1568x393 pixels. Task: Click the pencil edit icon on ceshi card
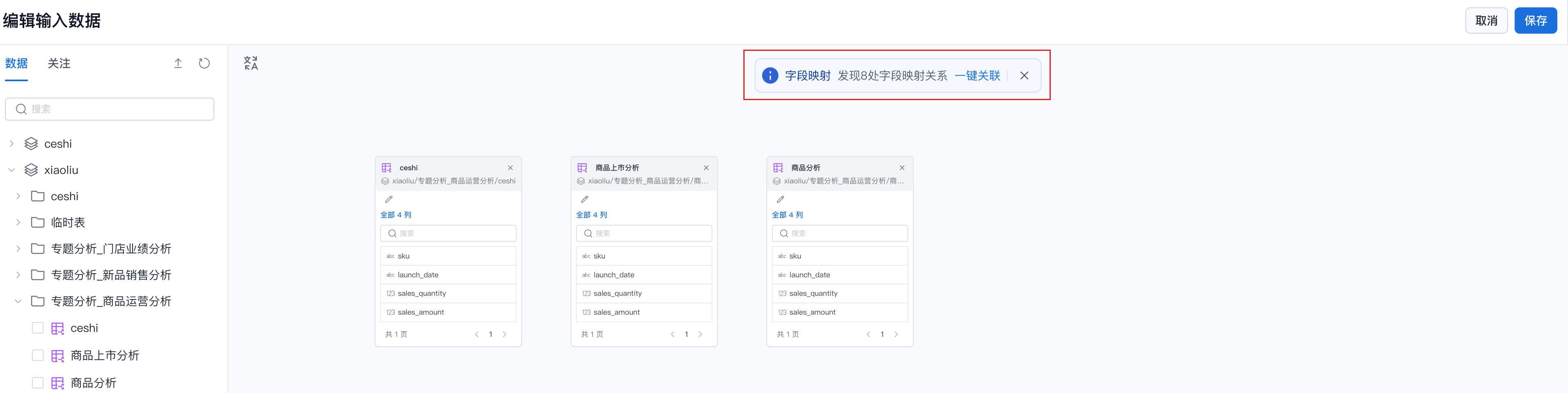pos(389,199)
